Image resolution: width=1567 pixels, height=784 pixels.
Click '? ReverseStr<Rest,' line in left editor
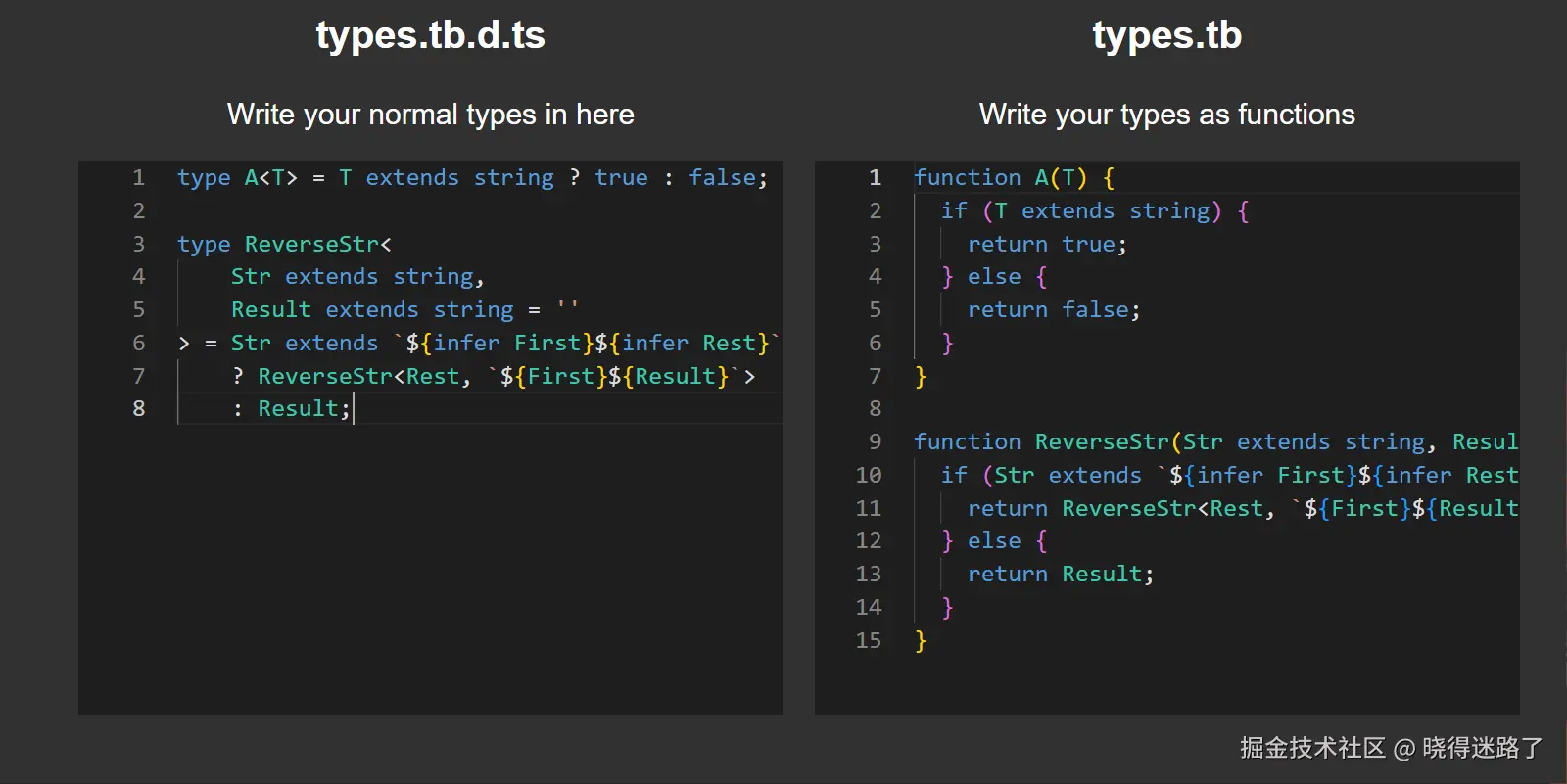click(x=495, y=377)
